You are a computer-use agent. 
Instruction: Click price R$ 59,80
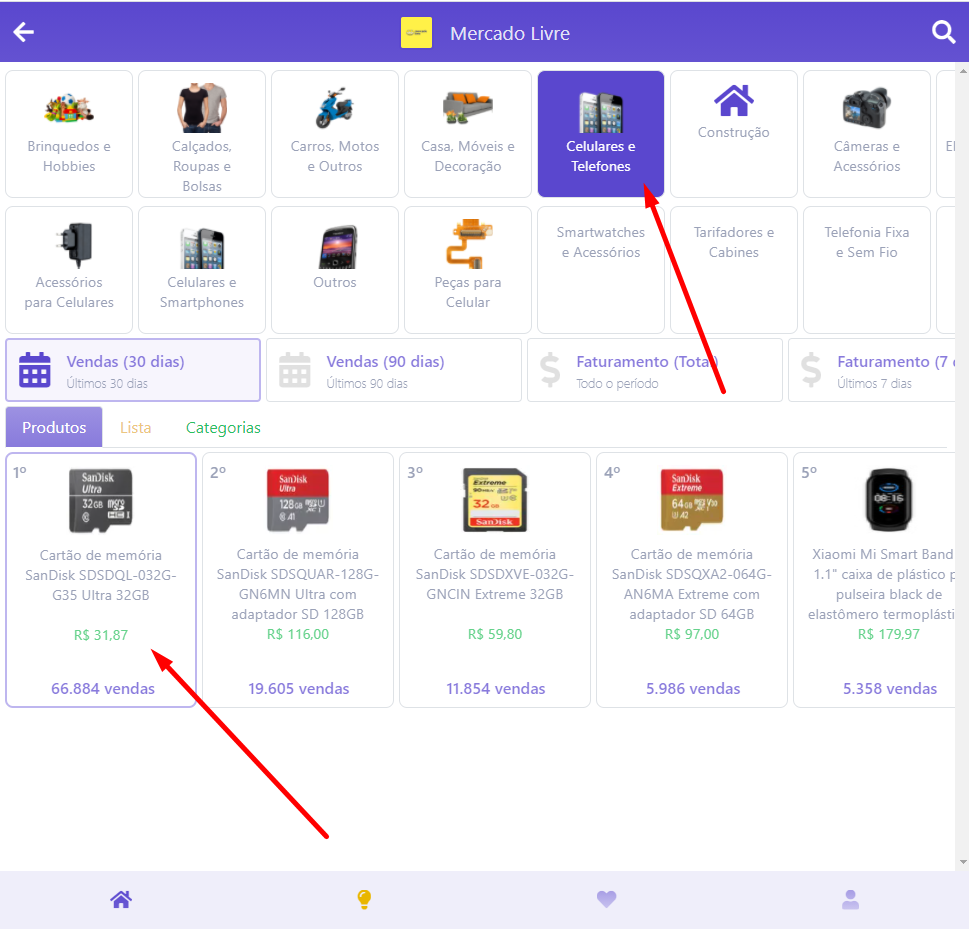495,634
